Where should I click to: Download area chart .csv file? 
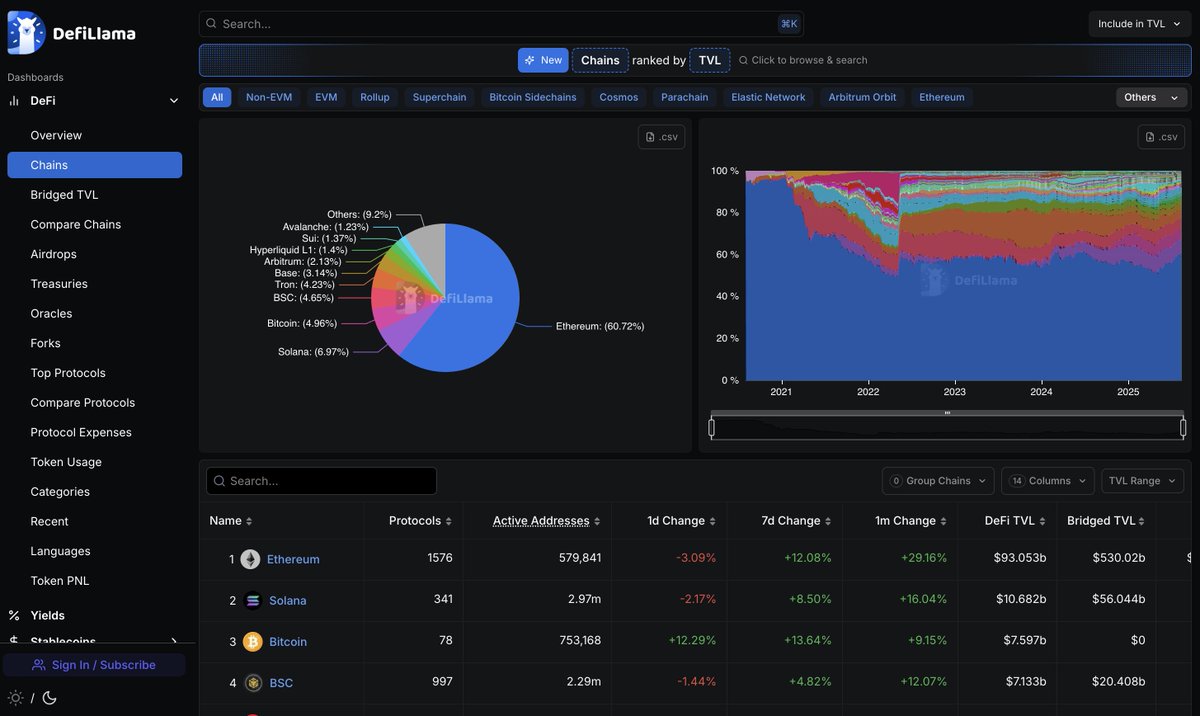tap(1161, 137)
